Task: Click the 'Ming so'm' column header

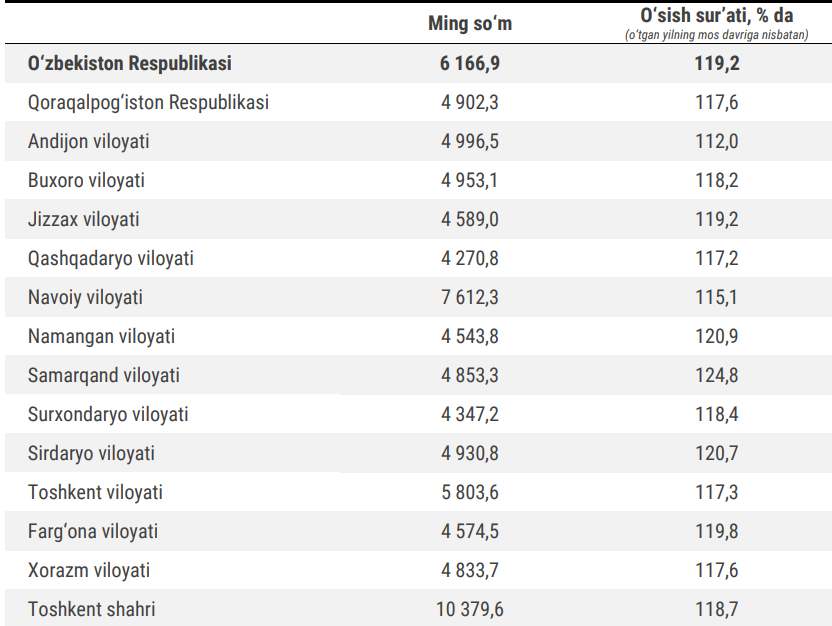Action: [469, 23]
